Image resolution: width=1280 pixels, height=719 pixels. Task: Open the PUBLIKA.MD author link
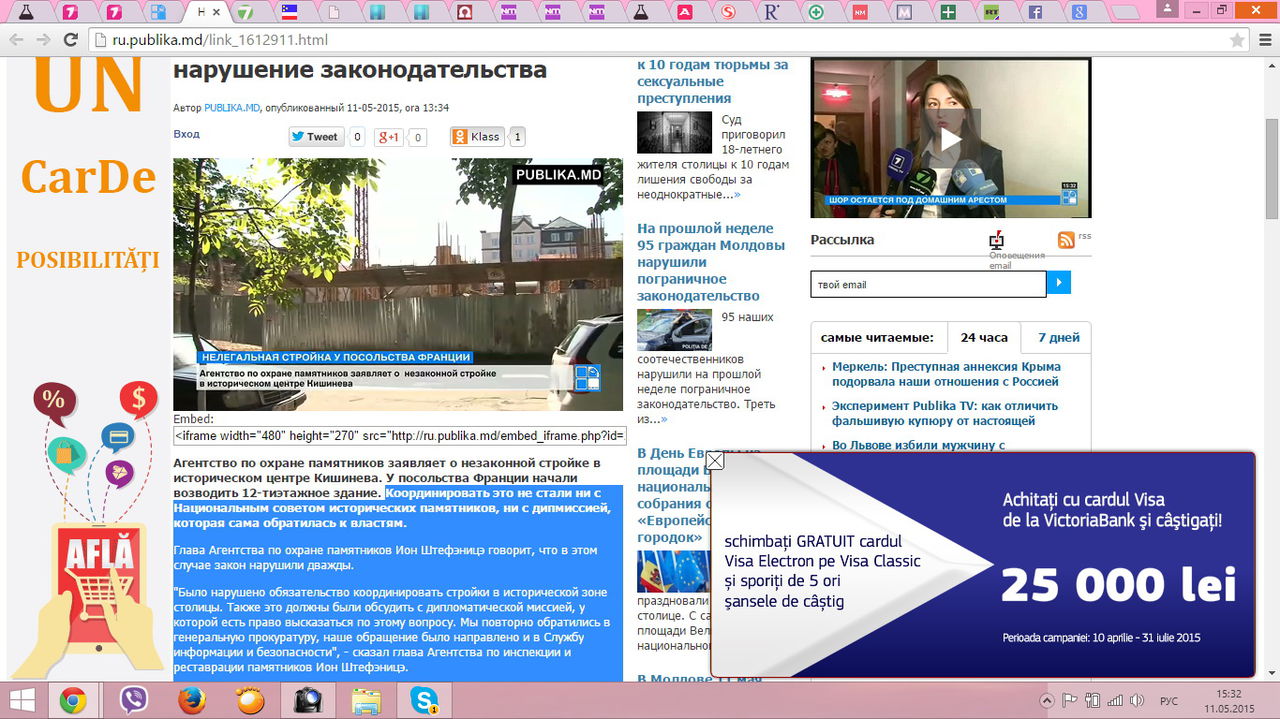(232, 108)
